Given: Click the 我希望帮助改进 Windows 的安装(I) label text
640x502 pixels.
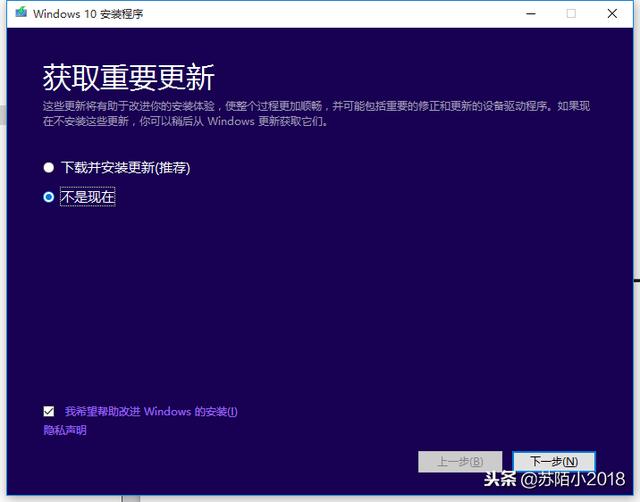Looking at the screenshot, I should coord(151,411).
